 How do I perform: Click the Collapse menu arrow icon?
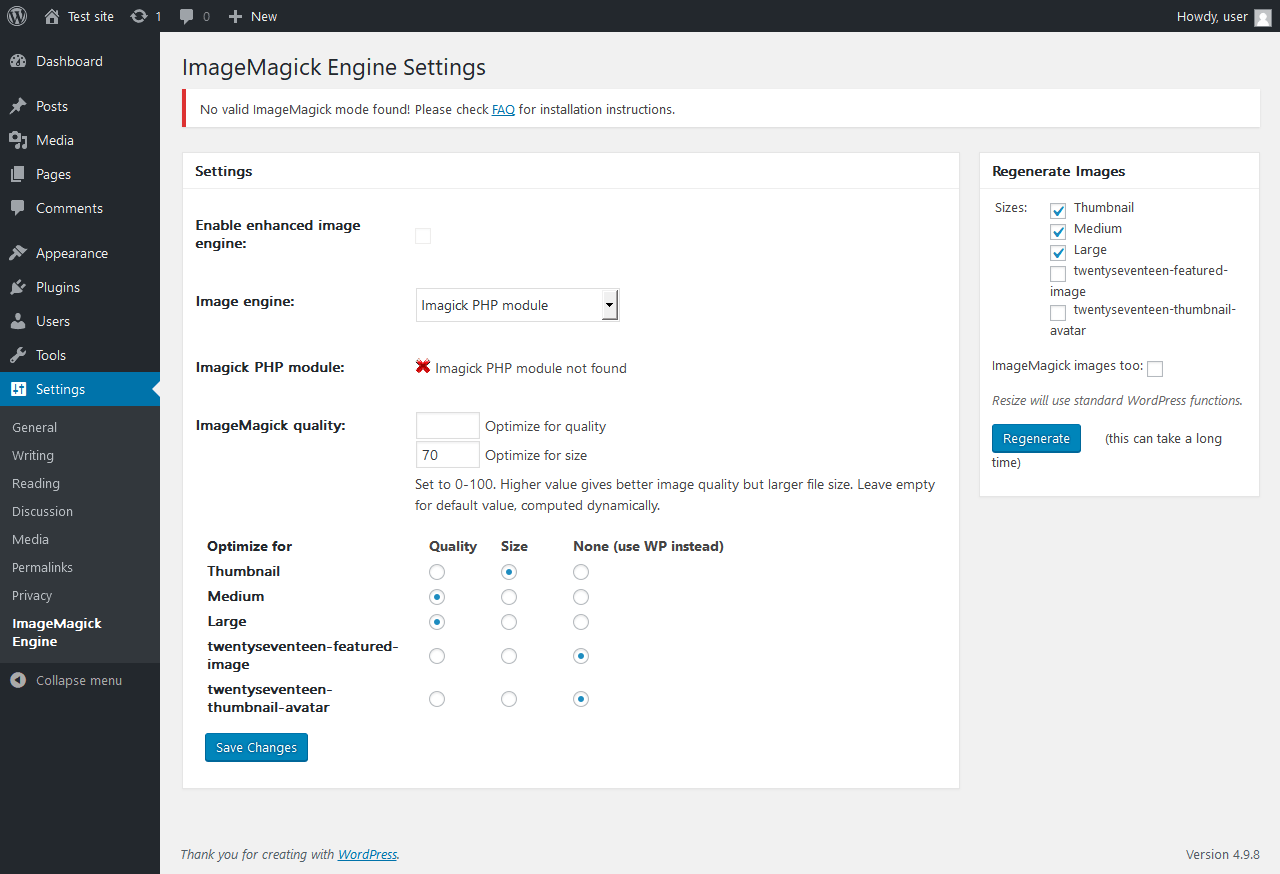(18, 681)
